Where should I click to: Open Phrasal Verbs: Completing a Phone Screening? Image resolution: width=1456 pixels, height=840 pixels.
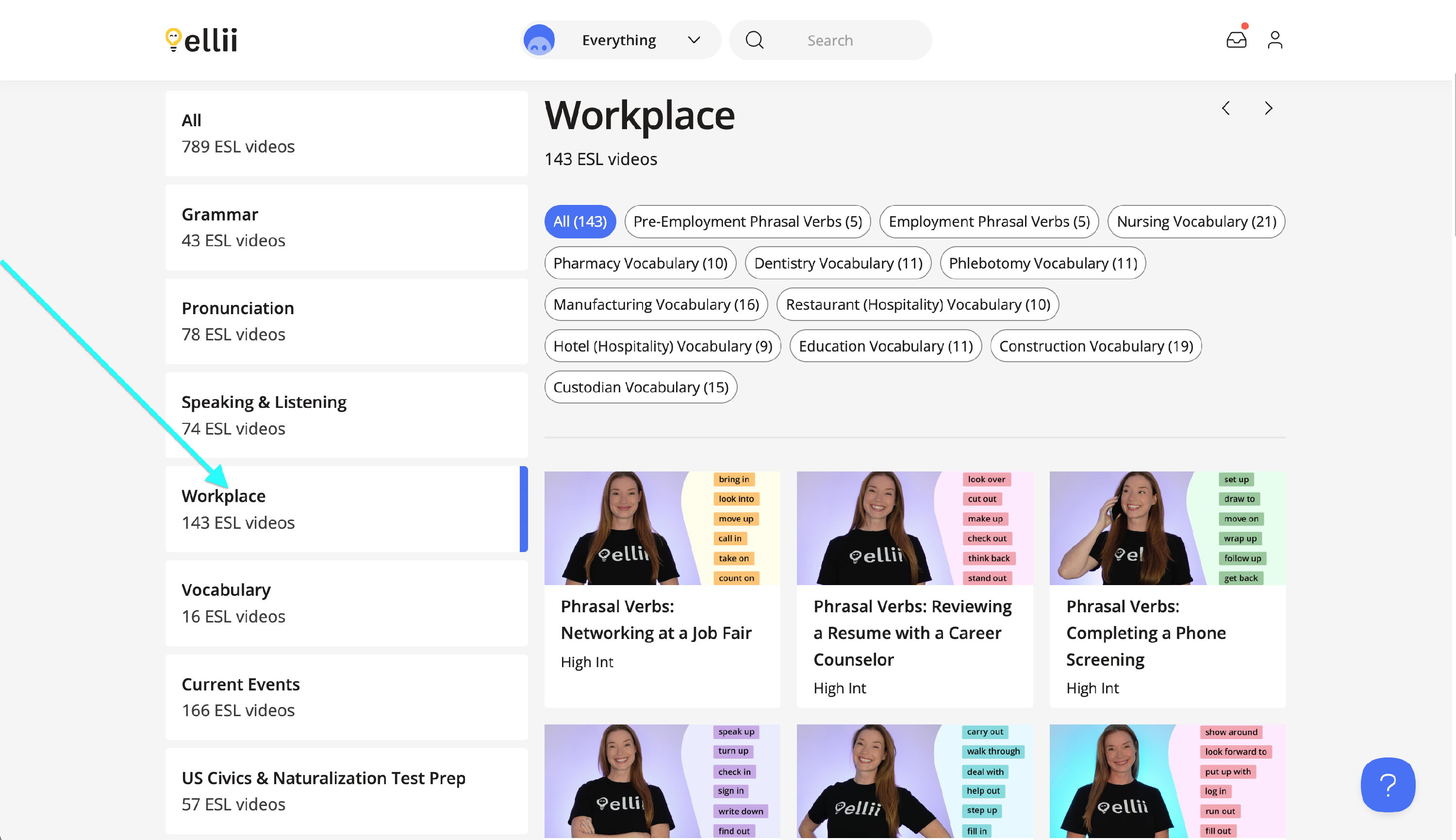point(1145,633)
